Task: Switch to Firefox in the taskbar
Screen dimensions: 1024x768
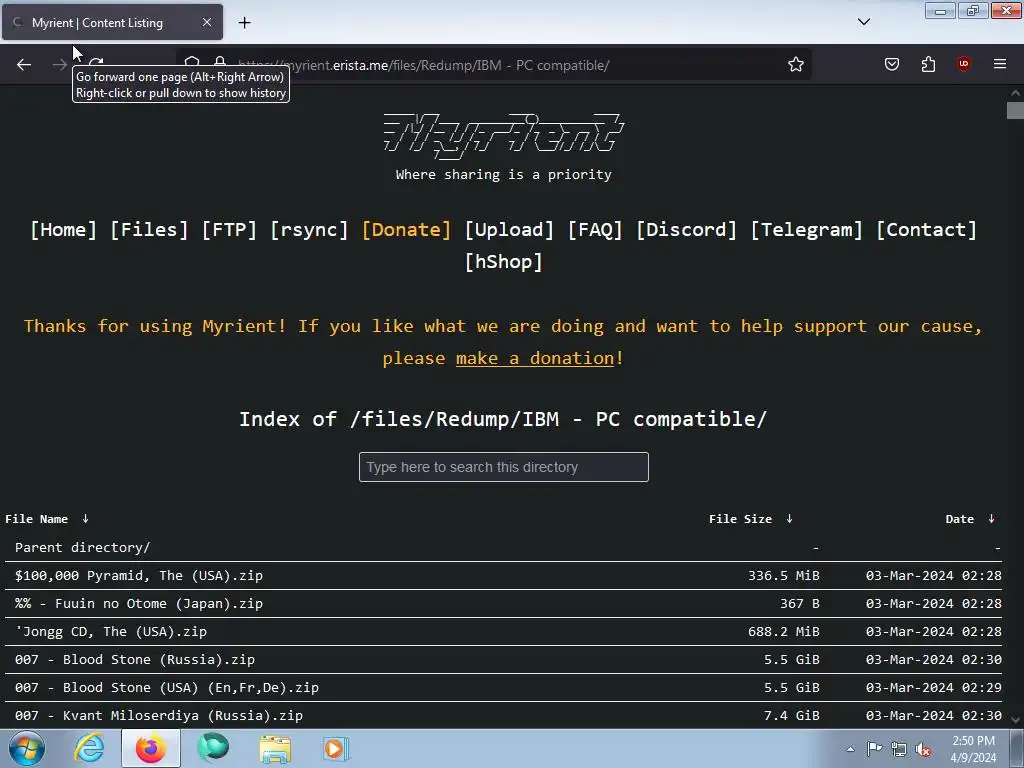Action: 150,748
